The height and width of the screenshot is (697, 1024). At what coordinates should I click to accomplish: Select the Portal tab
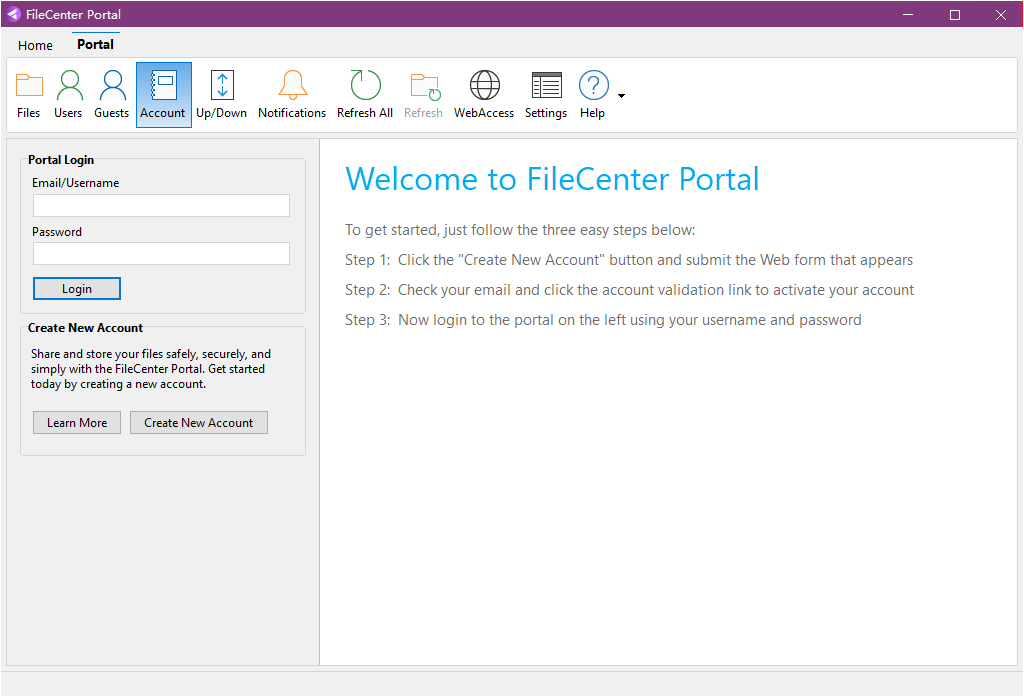95,44
